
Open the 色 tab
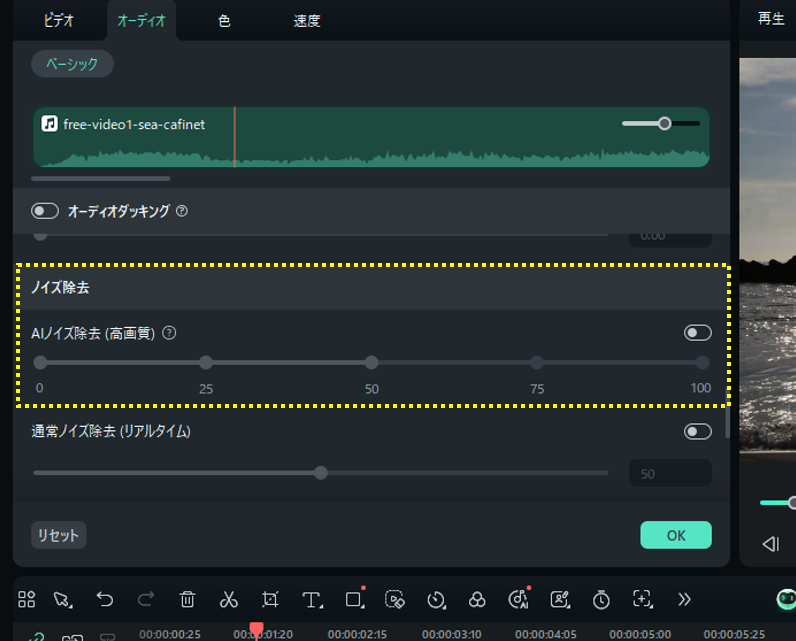[x=224, y=21]
